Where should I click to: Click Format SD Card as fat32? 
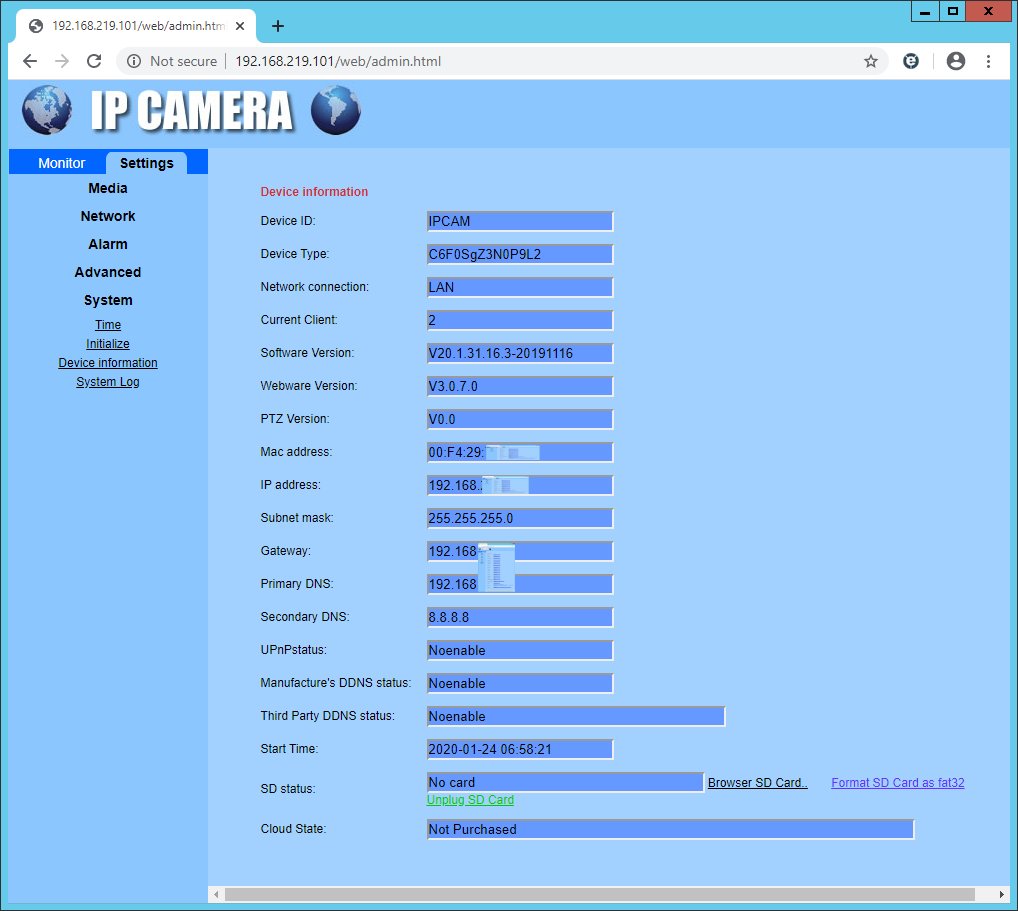(x=897, y=783)
